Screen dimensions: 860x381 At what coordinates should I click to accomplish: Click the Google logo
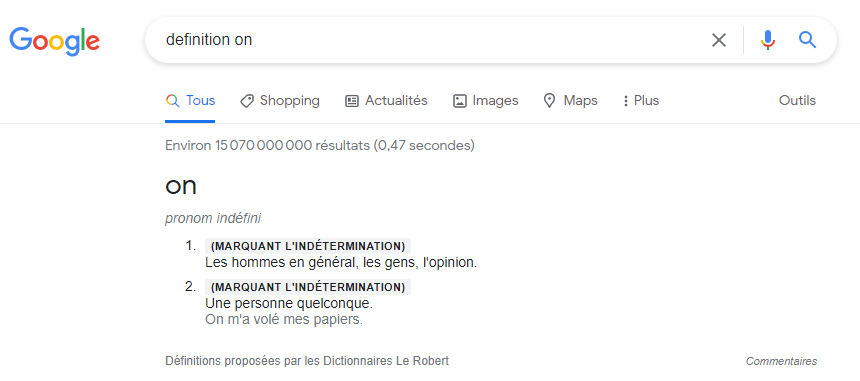(x=55, y=41)
